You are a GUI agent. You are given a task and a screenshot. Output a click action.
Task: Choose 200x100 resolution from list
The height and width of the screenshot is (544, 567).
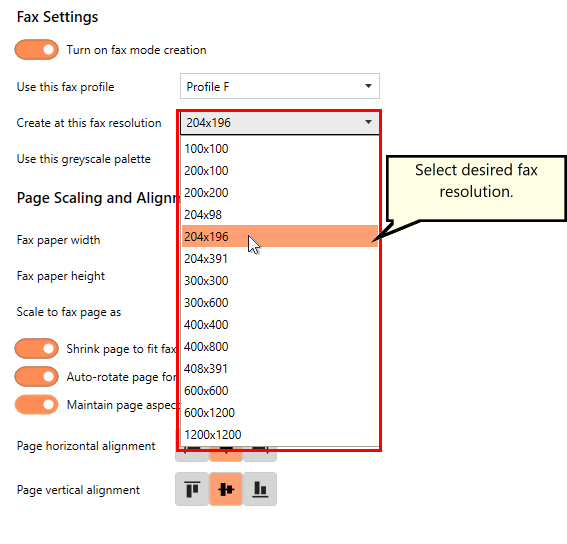point(280,171)
